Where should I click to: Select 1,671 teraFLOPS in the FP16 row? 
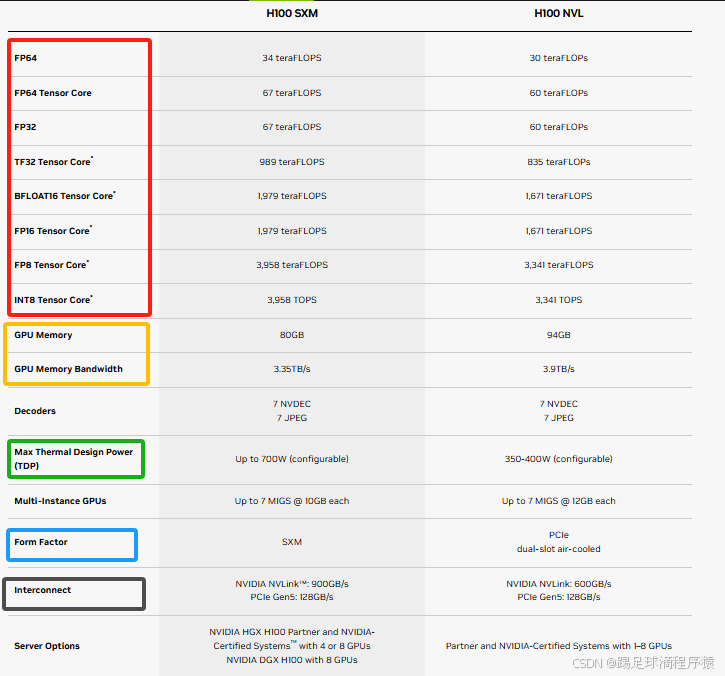[559, 231]
